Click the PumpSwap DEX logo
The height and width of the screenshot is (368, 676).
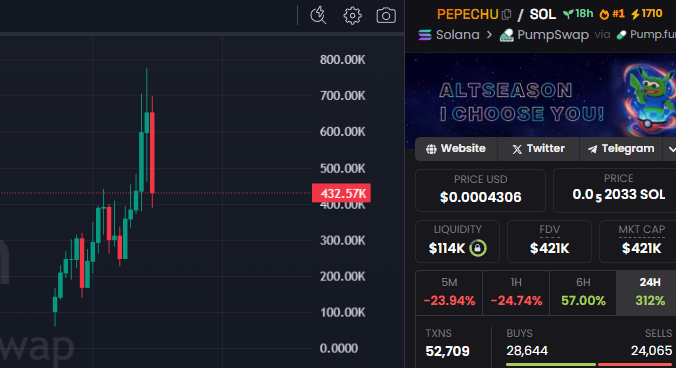pos(507,35)
